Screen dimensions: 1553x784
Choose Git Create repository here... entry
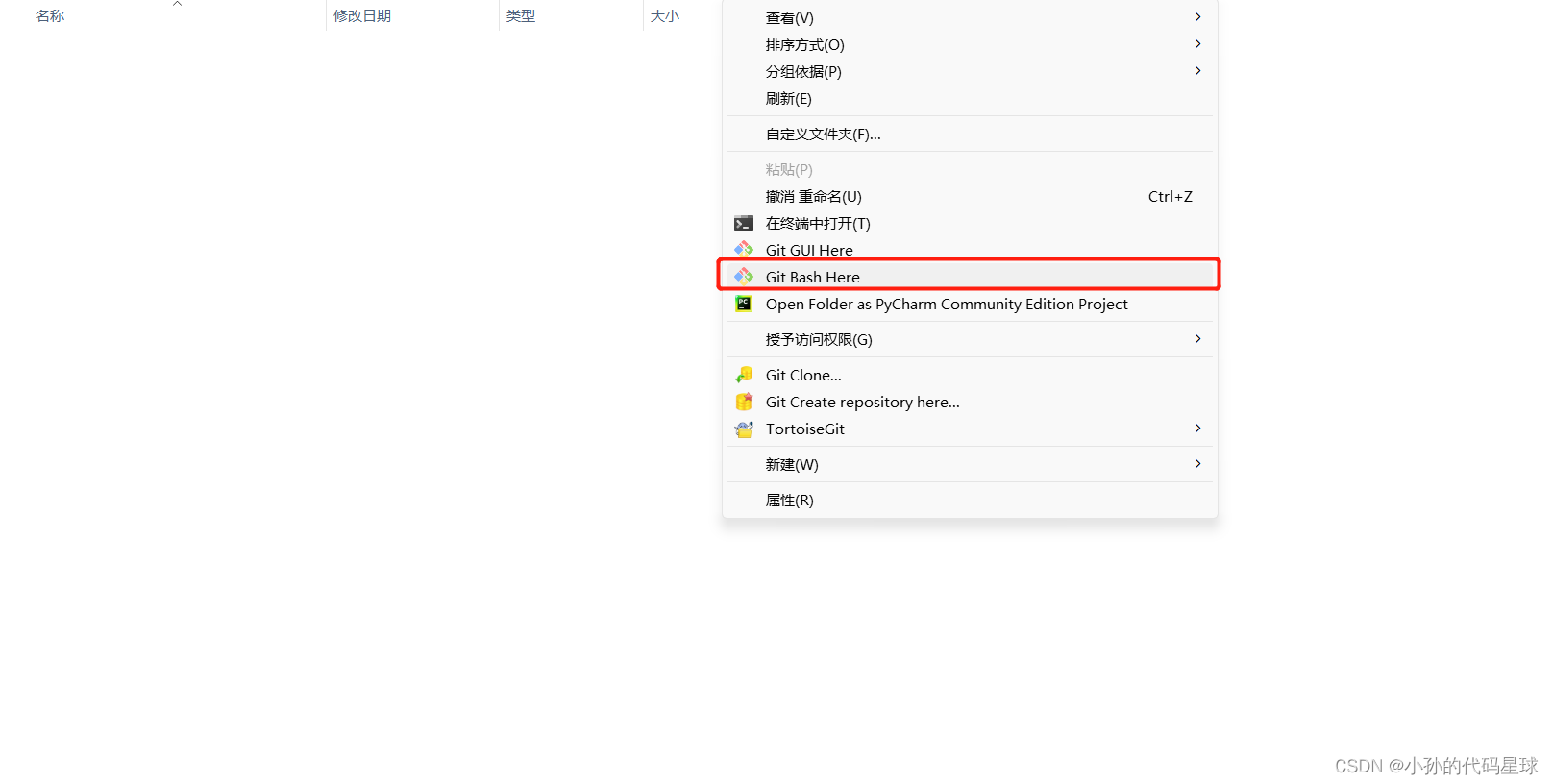click(970, 402)
